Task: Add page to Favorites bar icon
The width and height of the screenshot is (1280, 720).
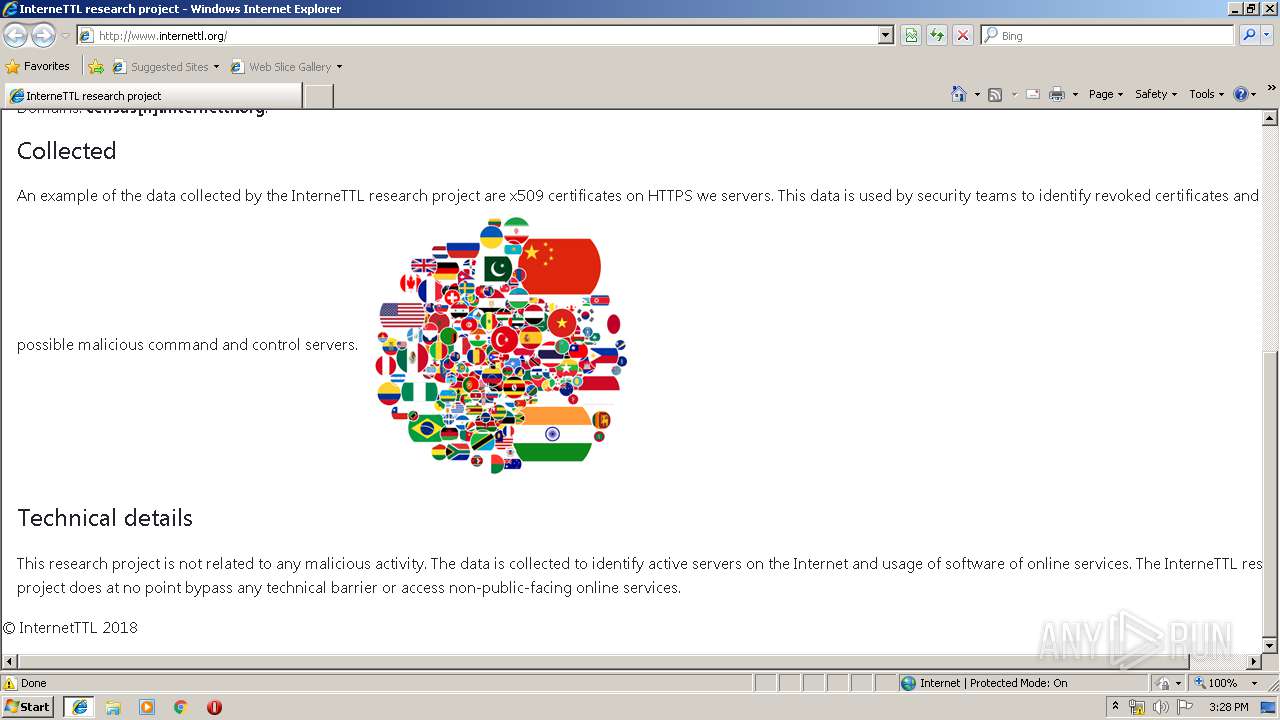Action: tap(96, 67)
